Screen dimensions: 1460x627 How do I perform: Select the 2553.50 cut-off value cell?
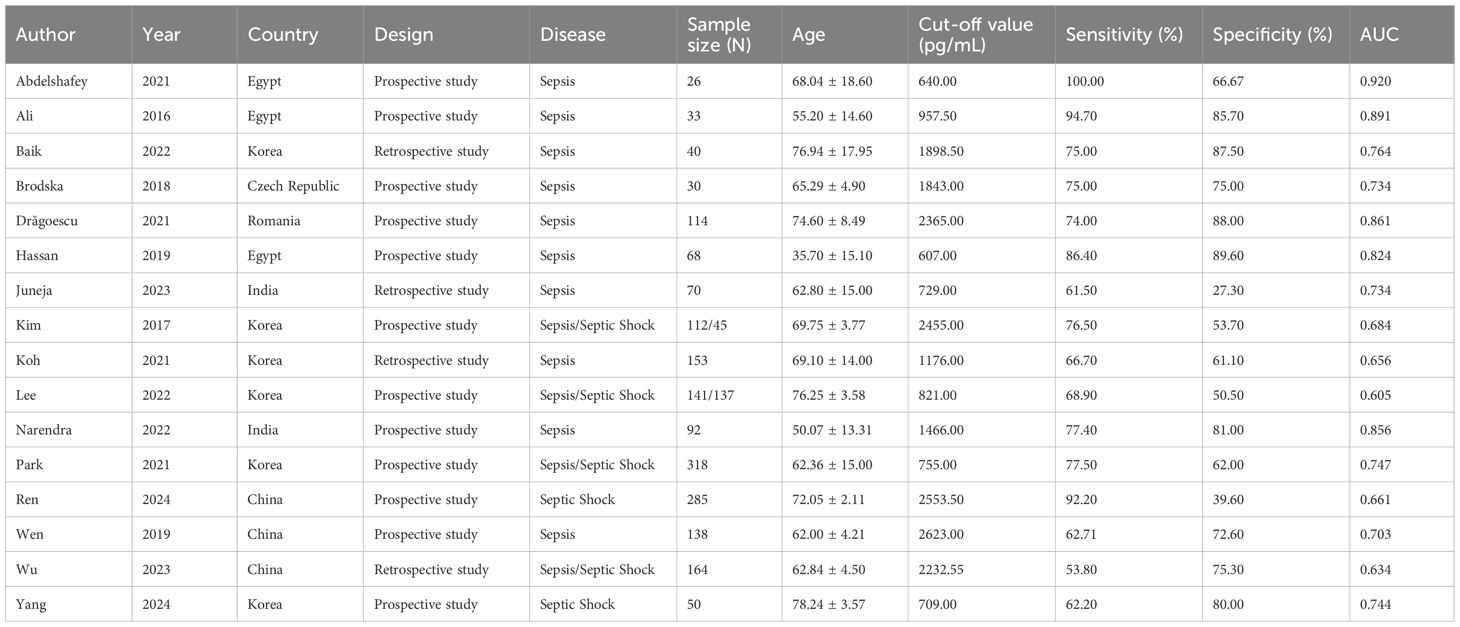[x=945, y=500]
